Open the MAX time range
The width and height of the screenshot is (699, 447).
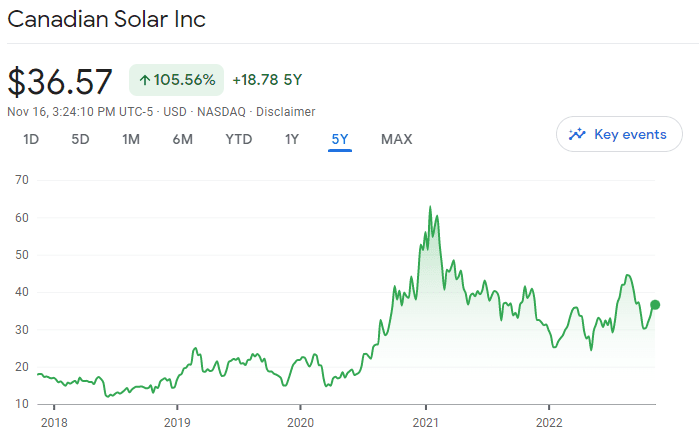coord(396,139)
